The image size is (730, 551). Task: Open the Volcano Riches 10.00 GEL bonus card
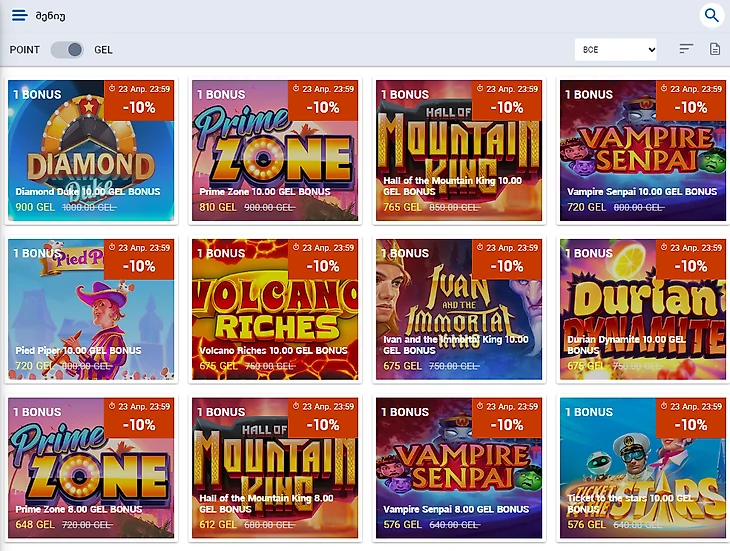coord(275,309)
